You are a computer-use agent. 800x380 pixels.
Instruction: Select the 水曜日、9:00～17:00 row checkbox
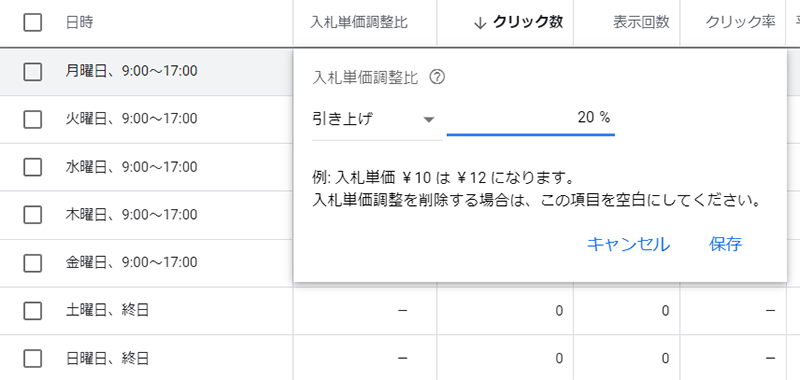tap(33, 167)
